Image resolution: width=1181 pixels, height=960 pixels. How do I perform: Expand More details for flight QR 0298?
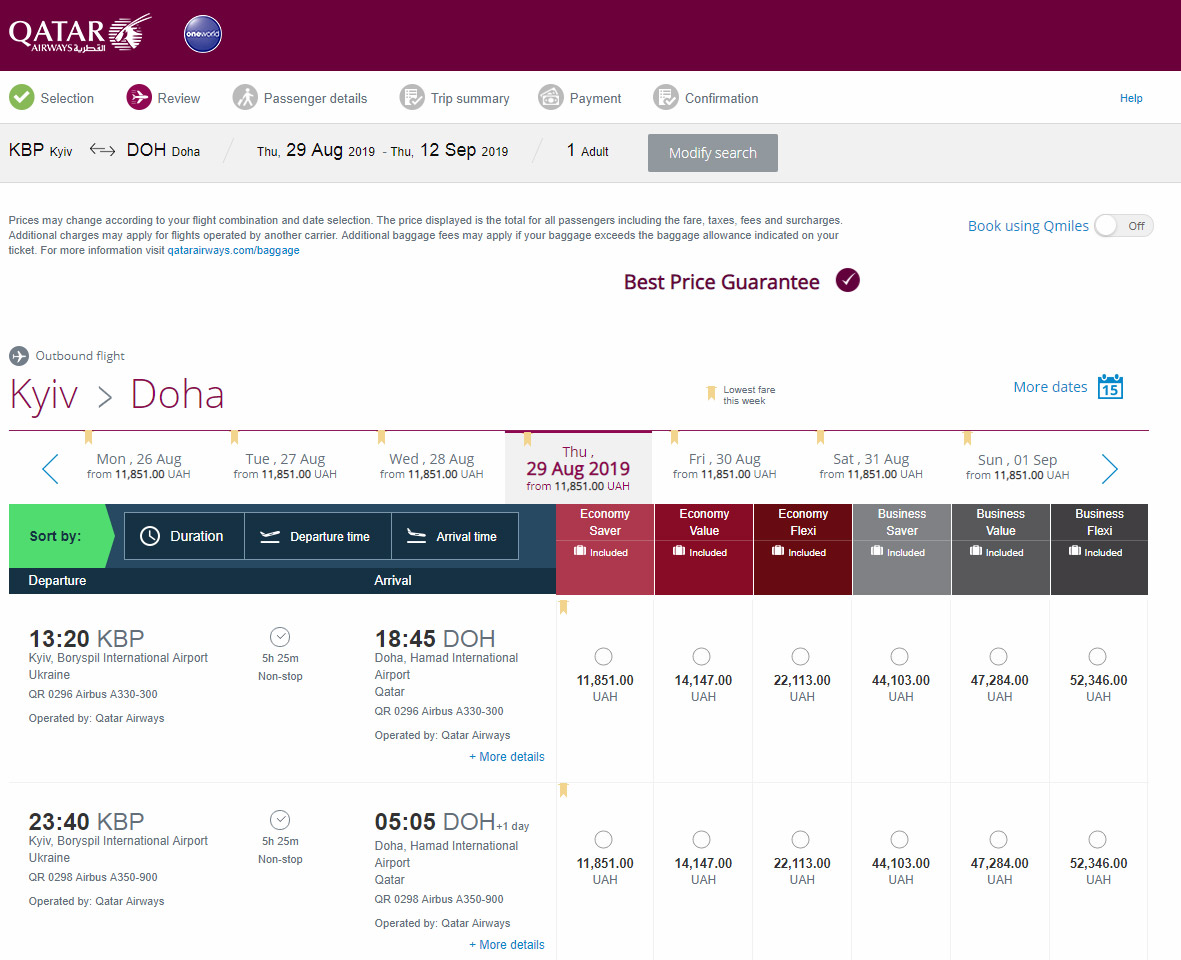(x=507, y=945)
